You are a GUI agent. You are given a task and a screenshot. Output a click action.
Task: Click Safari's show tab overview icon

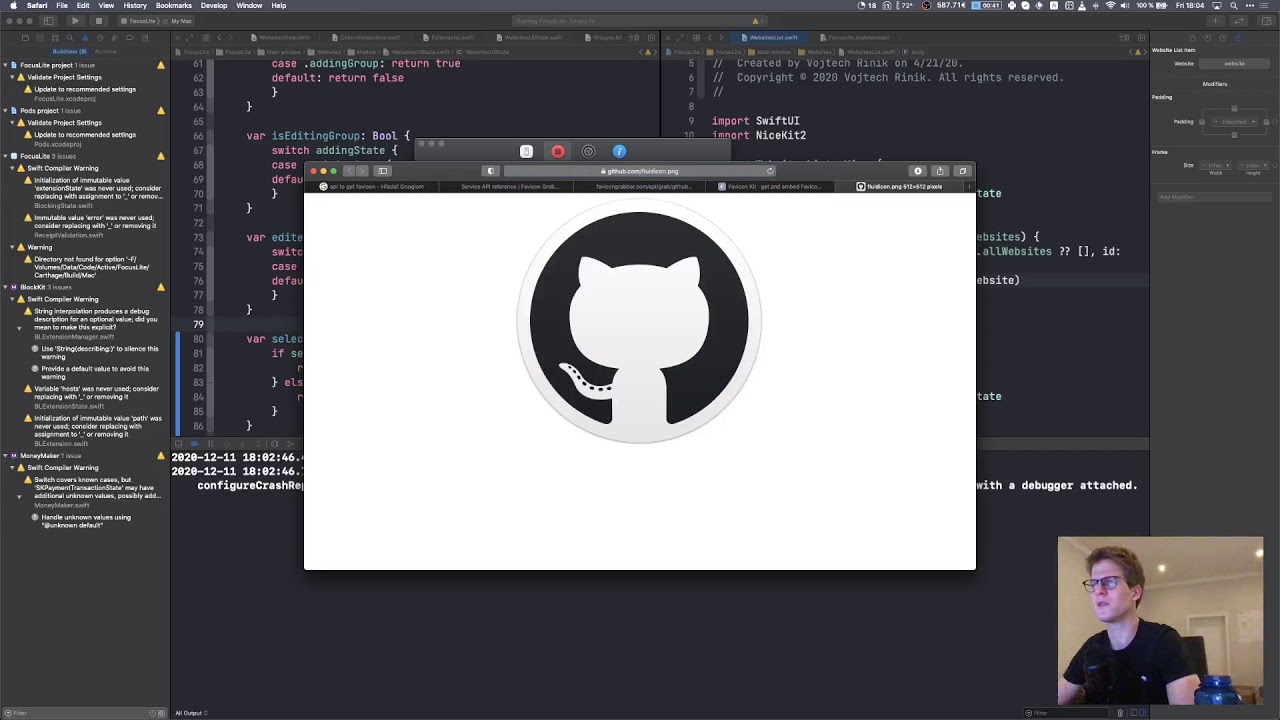pyautogui.click(x=962, y=171)
